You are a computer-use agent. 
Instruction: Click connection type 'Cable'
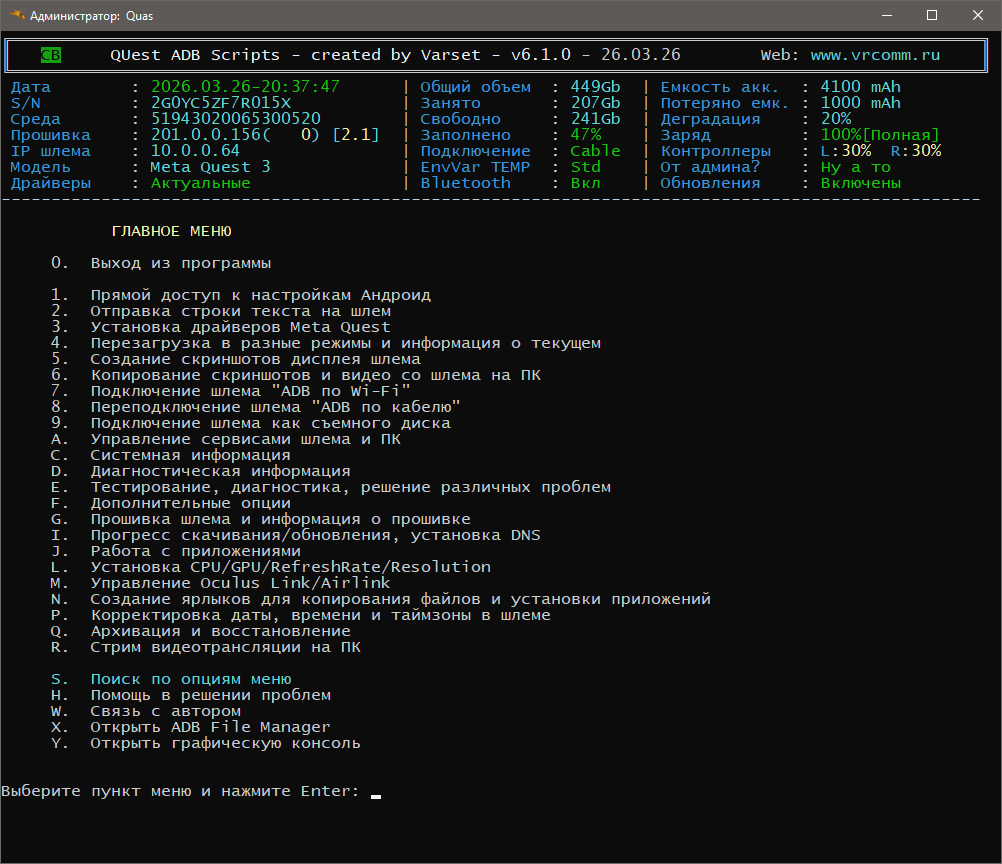click(595, 150)
